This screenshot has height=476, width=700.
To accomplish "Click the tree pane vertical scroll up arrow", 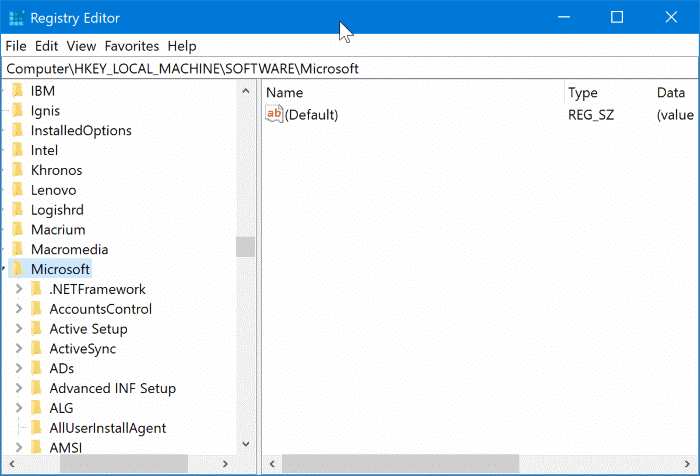I will [x=246, y=91].
